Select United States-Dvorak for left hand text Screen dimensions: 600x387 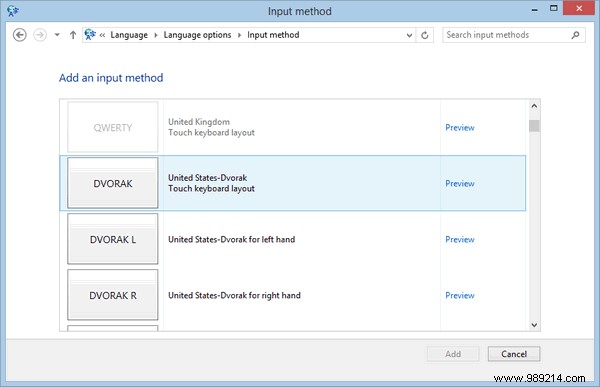[232, 239]
